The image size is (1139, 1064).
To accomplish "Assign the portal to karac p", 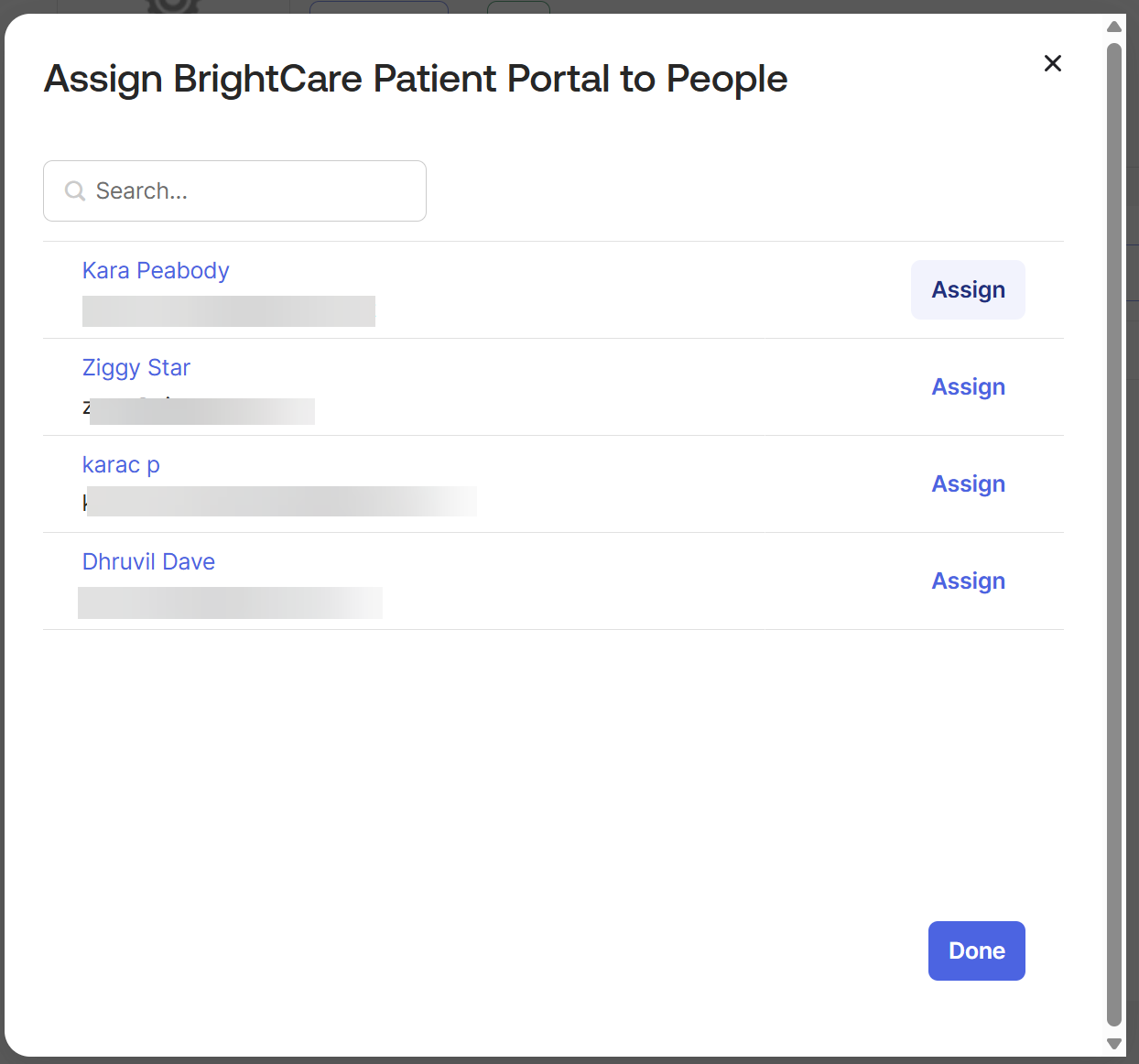I will [968, 484].
